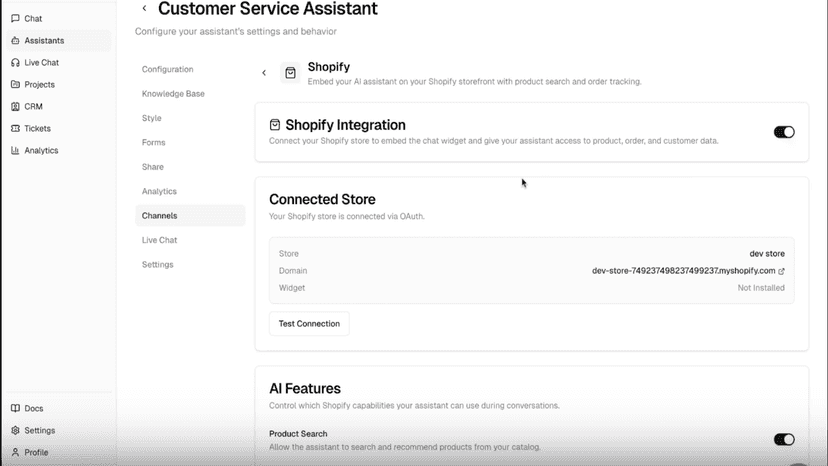Screen dimensions: 828x466
Task: Go back from Customer Service Assistant page
Action: coord(144,8)
